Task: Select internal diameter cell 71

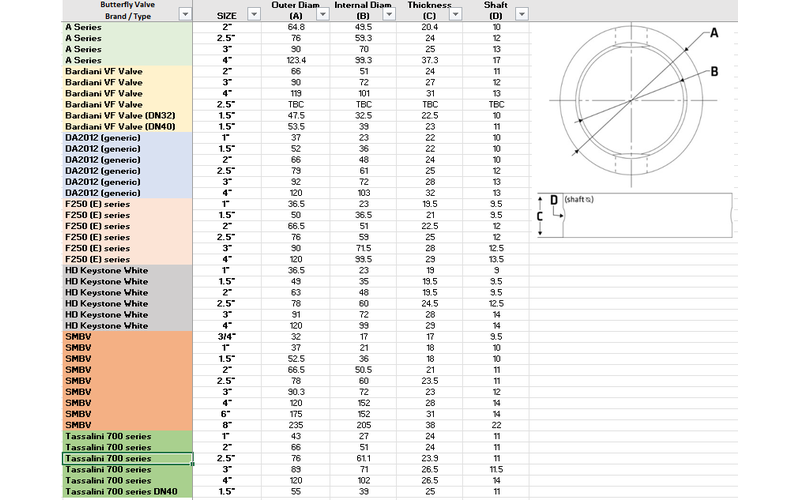Action: pos(363,469)
